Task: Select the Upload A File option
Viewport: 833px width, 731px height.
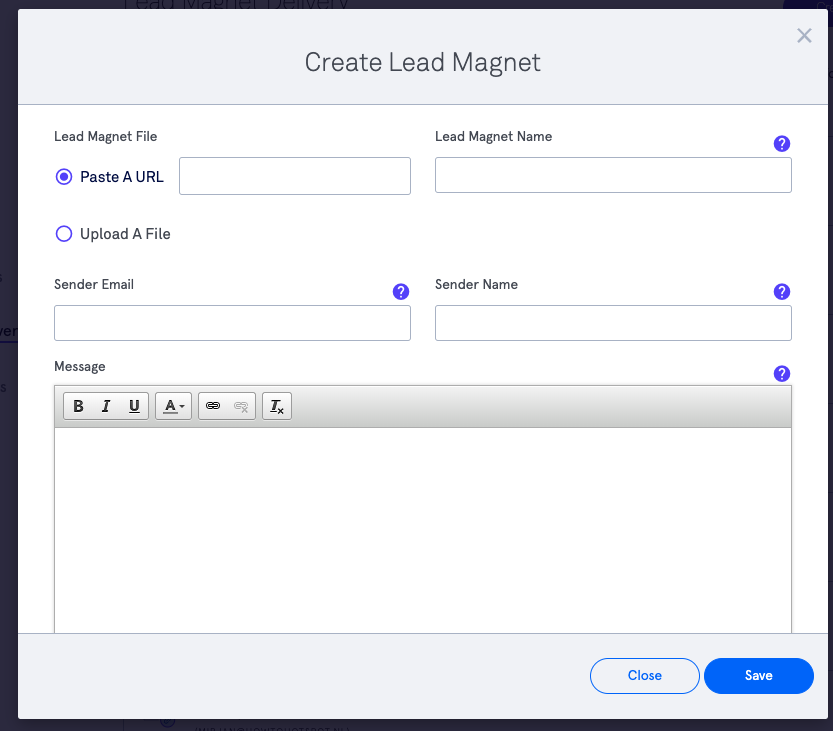Action: (x=64, y=234)
